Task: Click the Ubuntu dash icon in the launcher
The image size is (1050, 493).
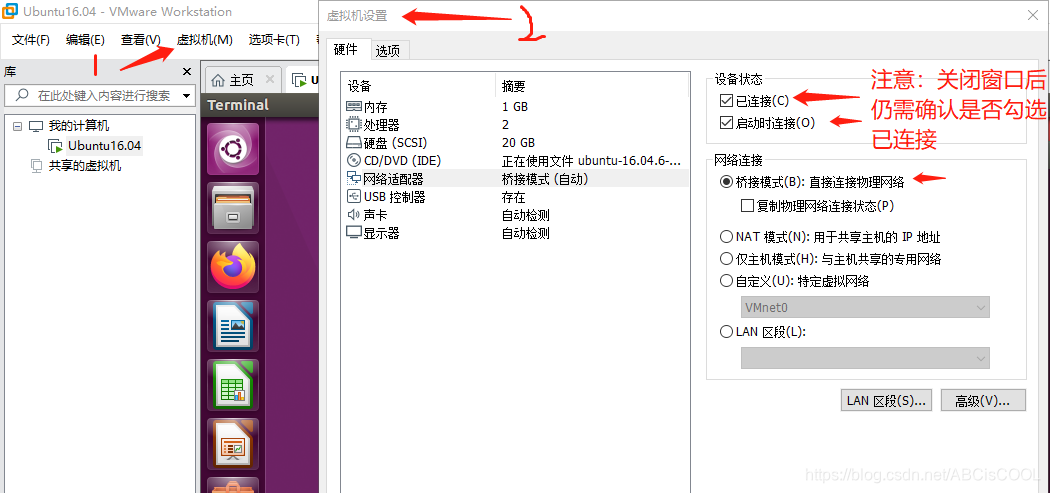Action: point(232,149)
